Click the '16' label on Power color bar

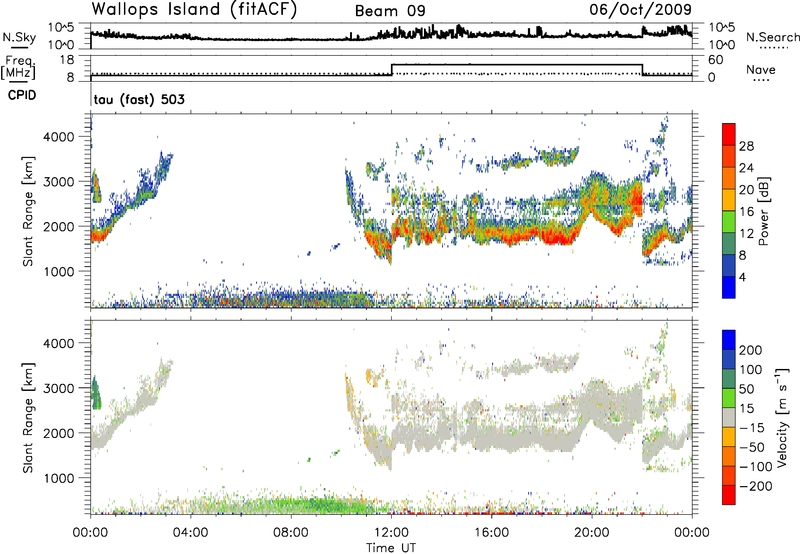(x=746, y=212)
